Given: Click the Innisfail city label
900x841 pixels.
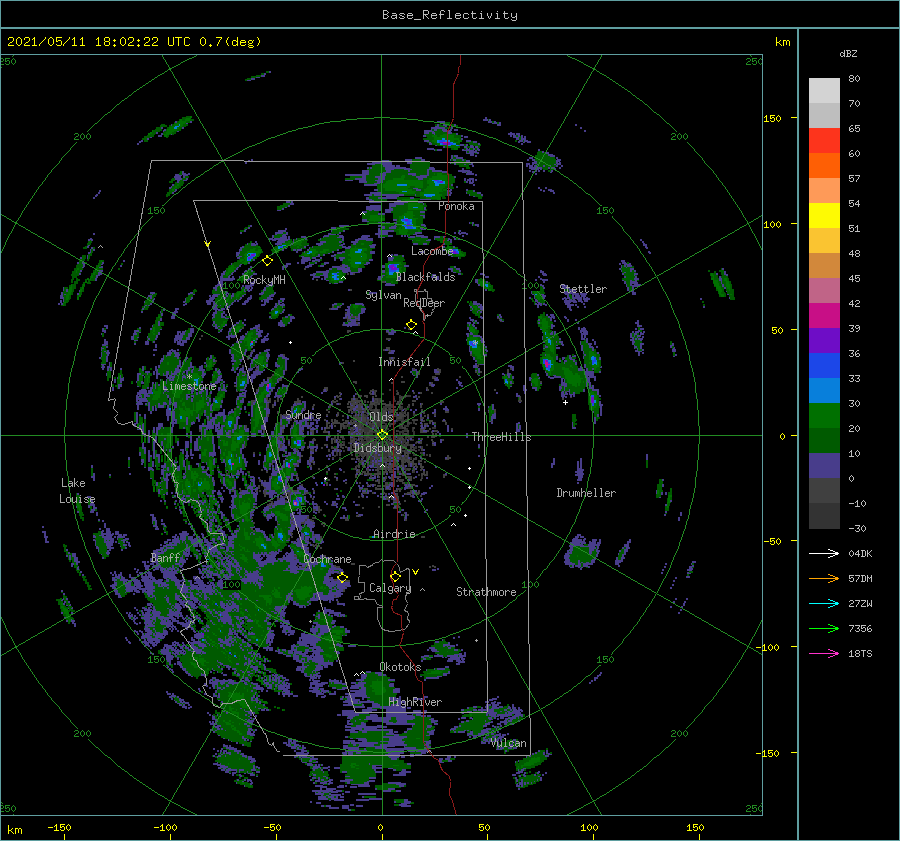Looking at the screenshot, I should click(x=404, y=362).
